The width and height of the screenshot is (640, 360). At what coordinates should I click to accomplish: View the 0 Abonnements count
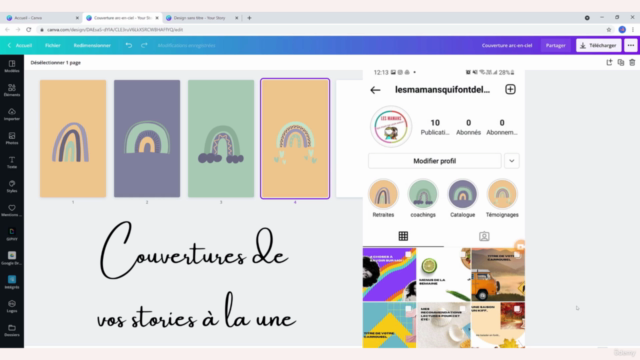(x=502, y=127)
